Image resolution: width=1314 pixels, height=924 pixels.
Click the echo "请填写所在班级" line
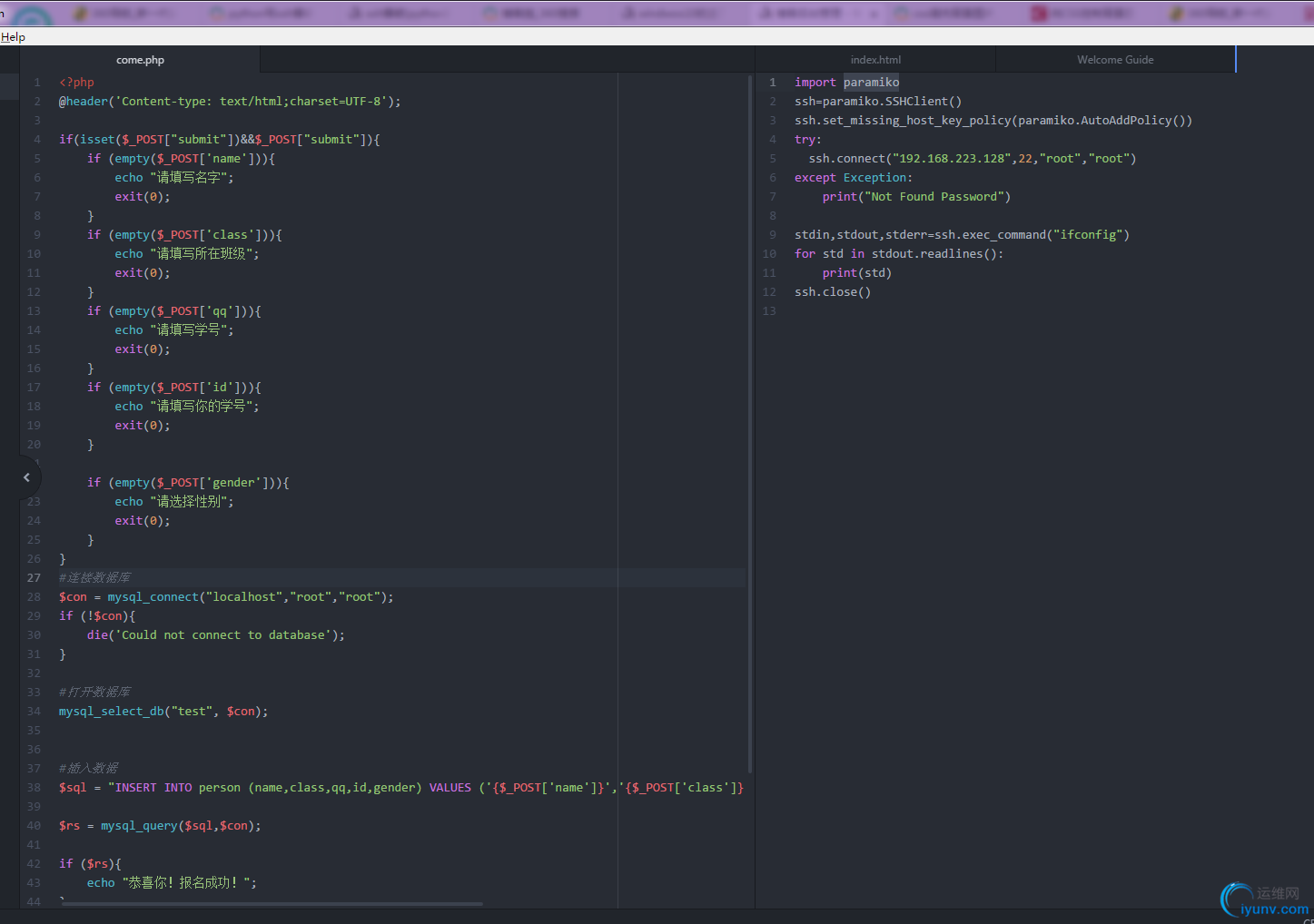[x=187, y=254]
